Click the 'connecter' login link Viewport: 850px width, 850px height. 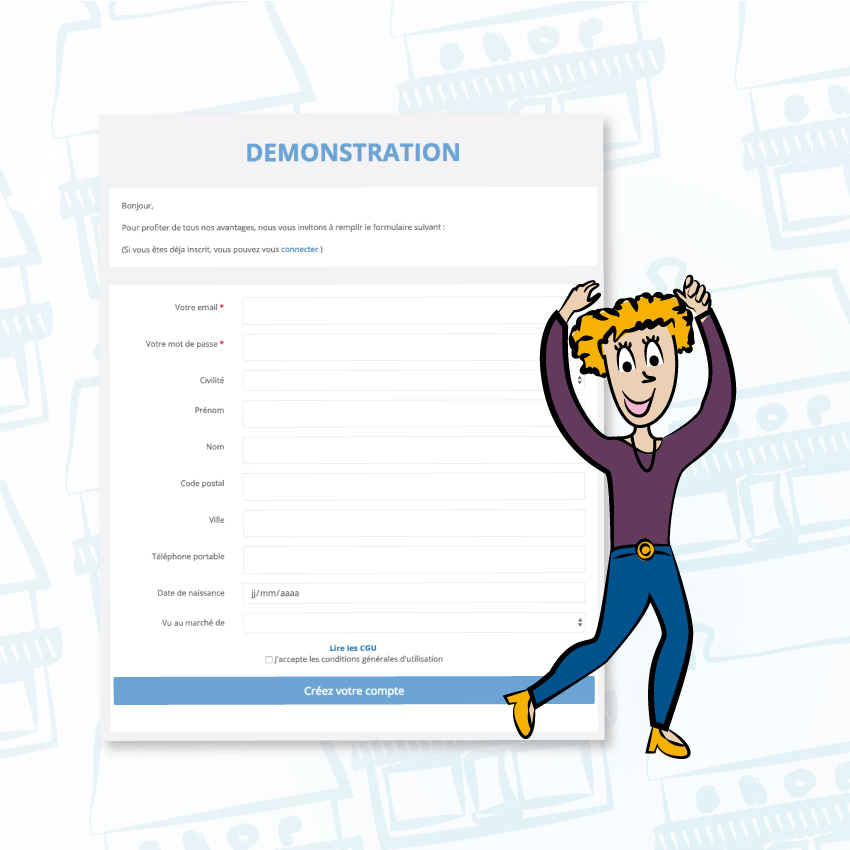tap(299, 249)
